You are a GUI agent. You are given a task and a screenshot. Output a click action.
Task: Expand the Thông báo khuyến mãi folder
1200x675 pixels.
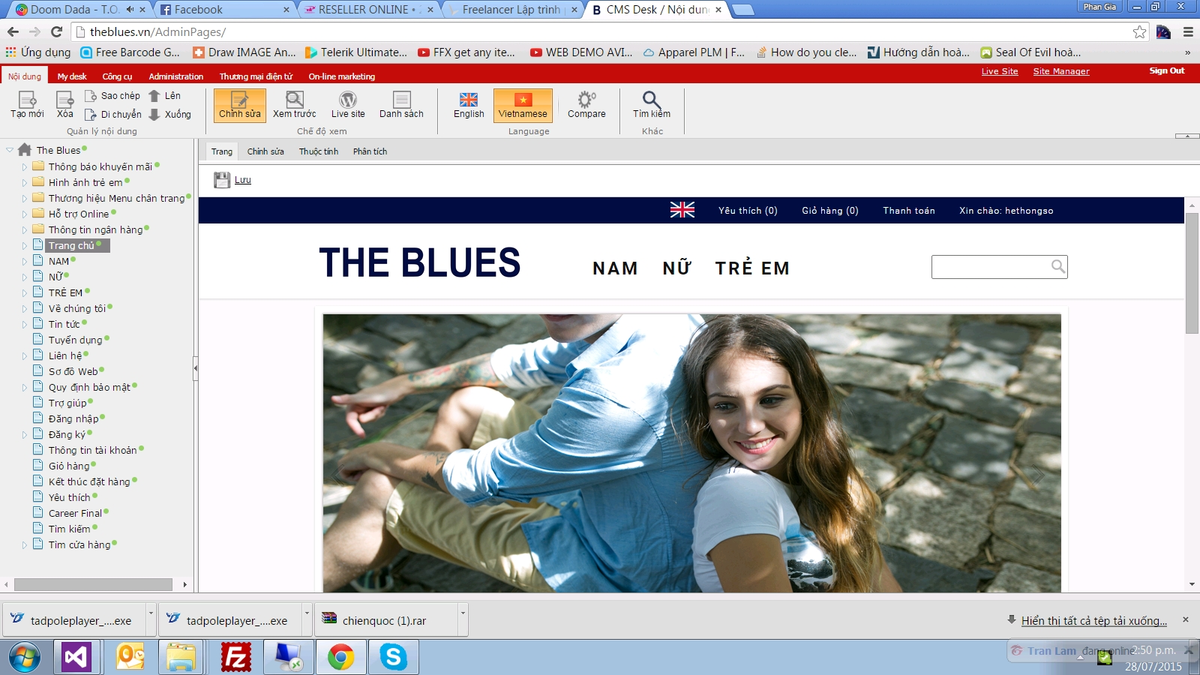click(25, 167)
